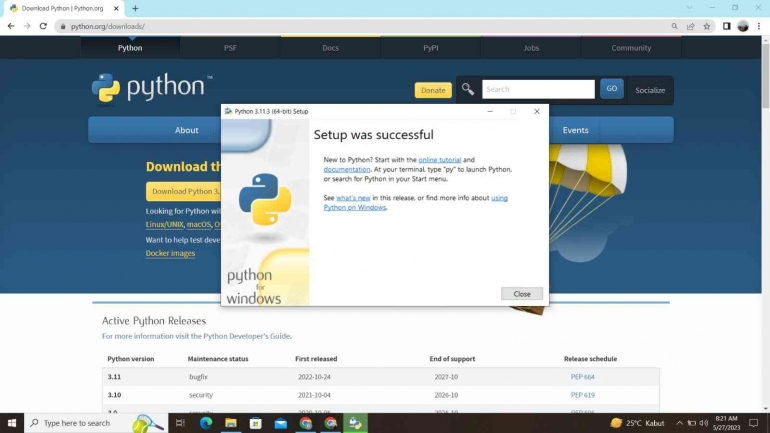Open Task View on the taskbar
Screen dimensions: 770x433
[180, 423]
